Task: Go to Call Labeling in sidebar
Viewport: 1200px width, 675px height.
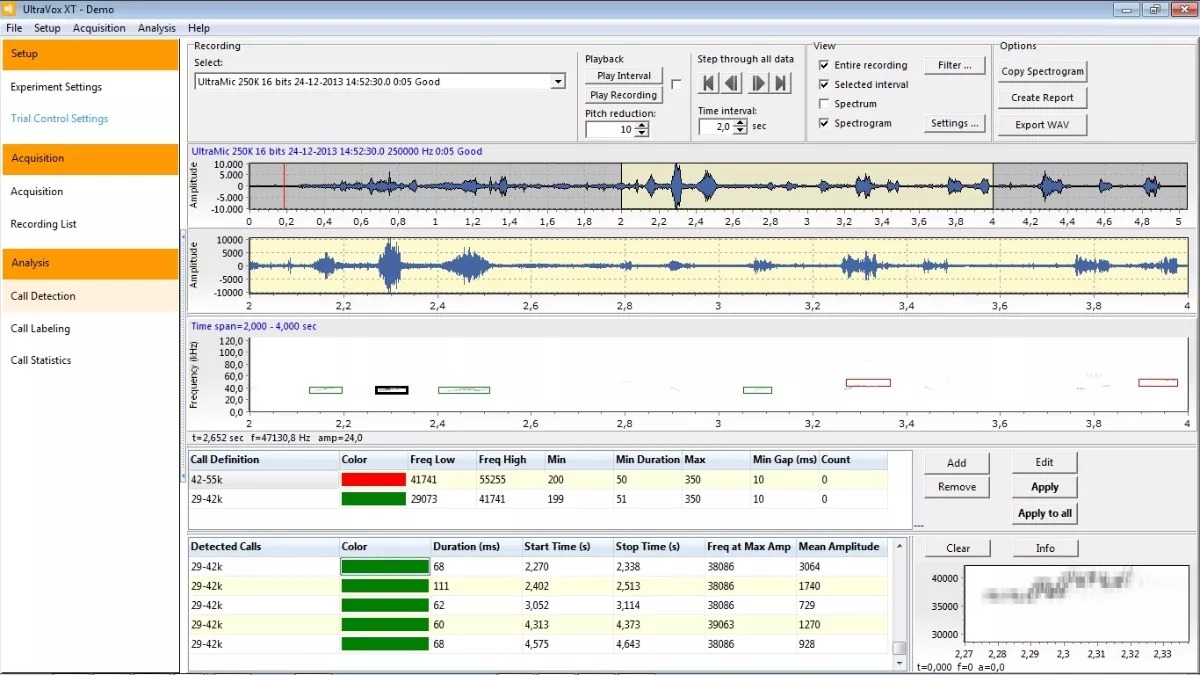Action: tap(40, 328)
